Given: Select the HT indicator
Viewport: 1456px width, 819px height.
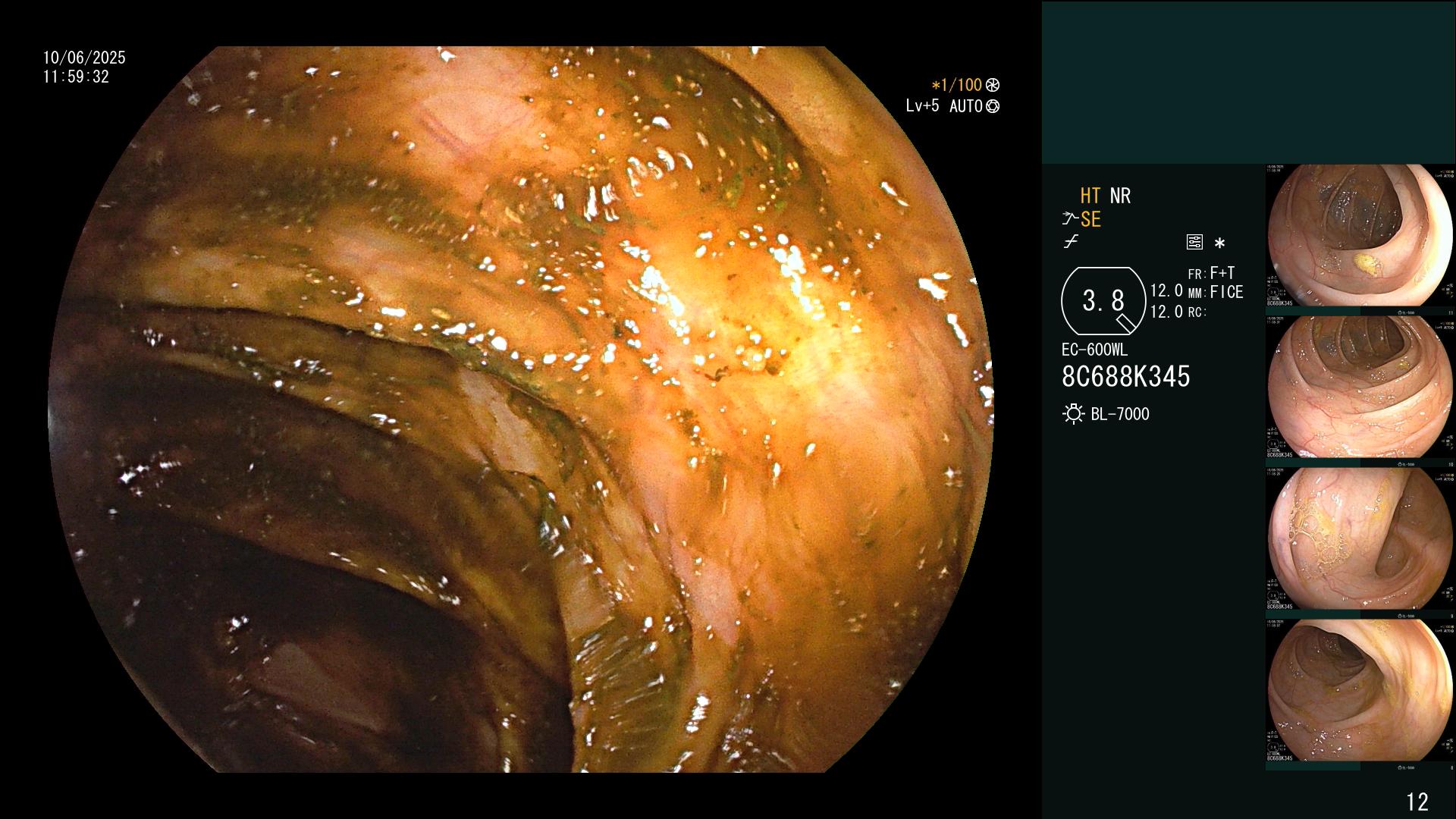Looking at the screenshot, I should click(x=1090, y=196).
